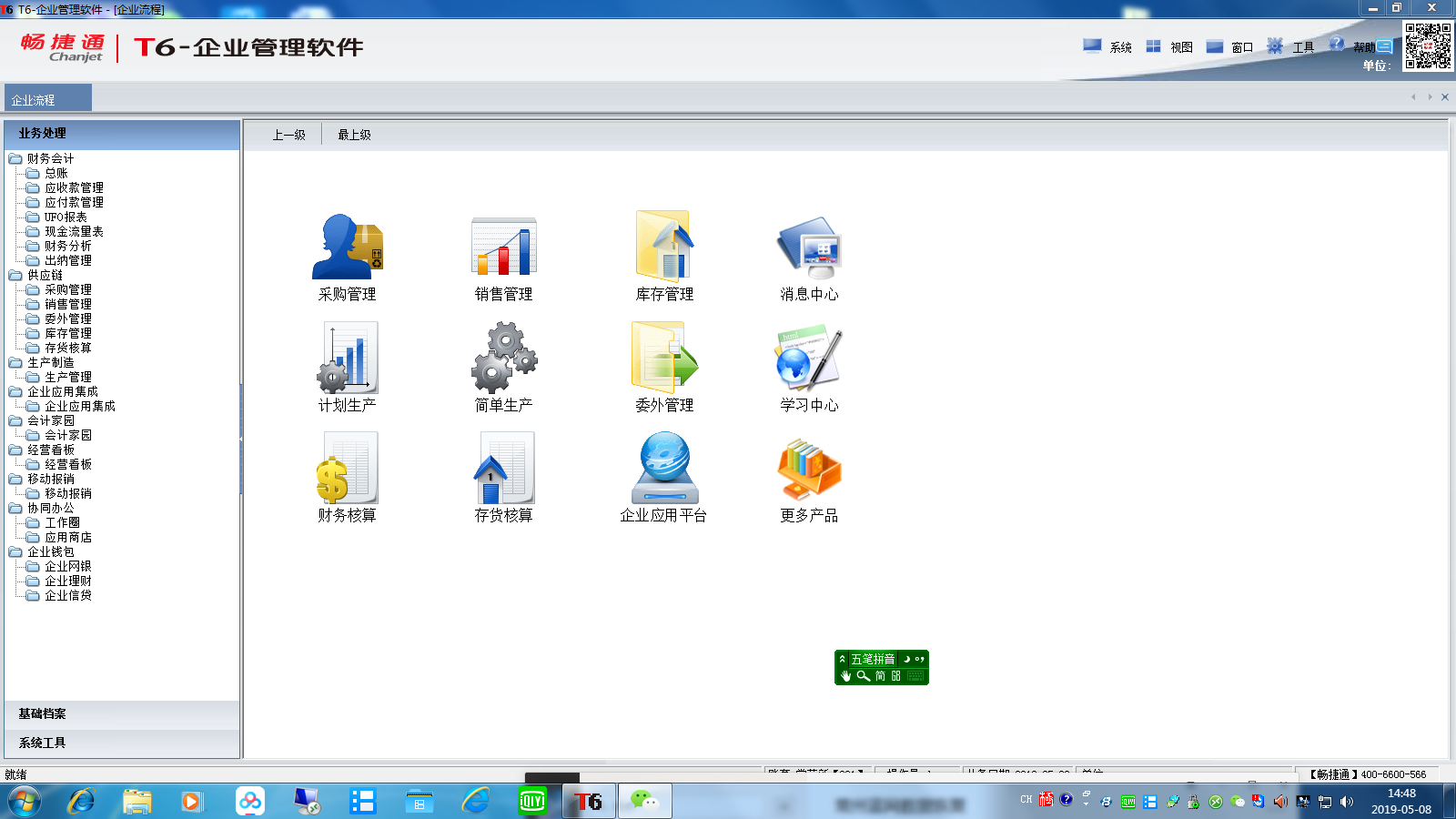Image resolution: width=1456 pixels, height=819 pixels.
Task: Click the 14:48 taskbar clock
Action: coord(1401,801)
